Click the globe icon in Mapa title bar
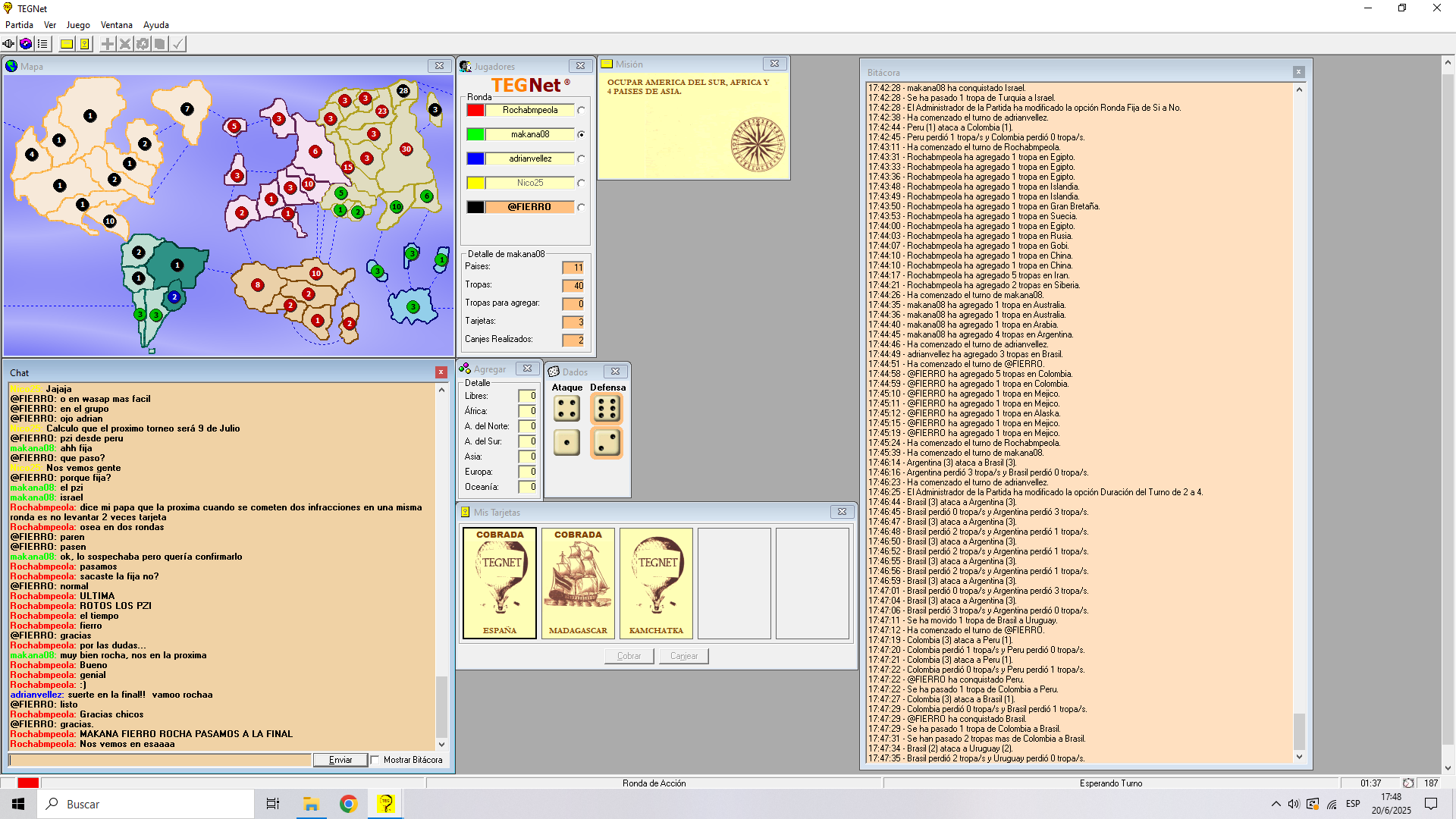Image resolution: width=1456 pixels, height=819 pixels. [x=11, y=66]
